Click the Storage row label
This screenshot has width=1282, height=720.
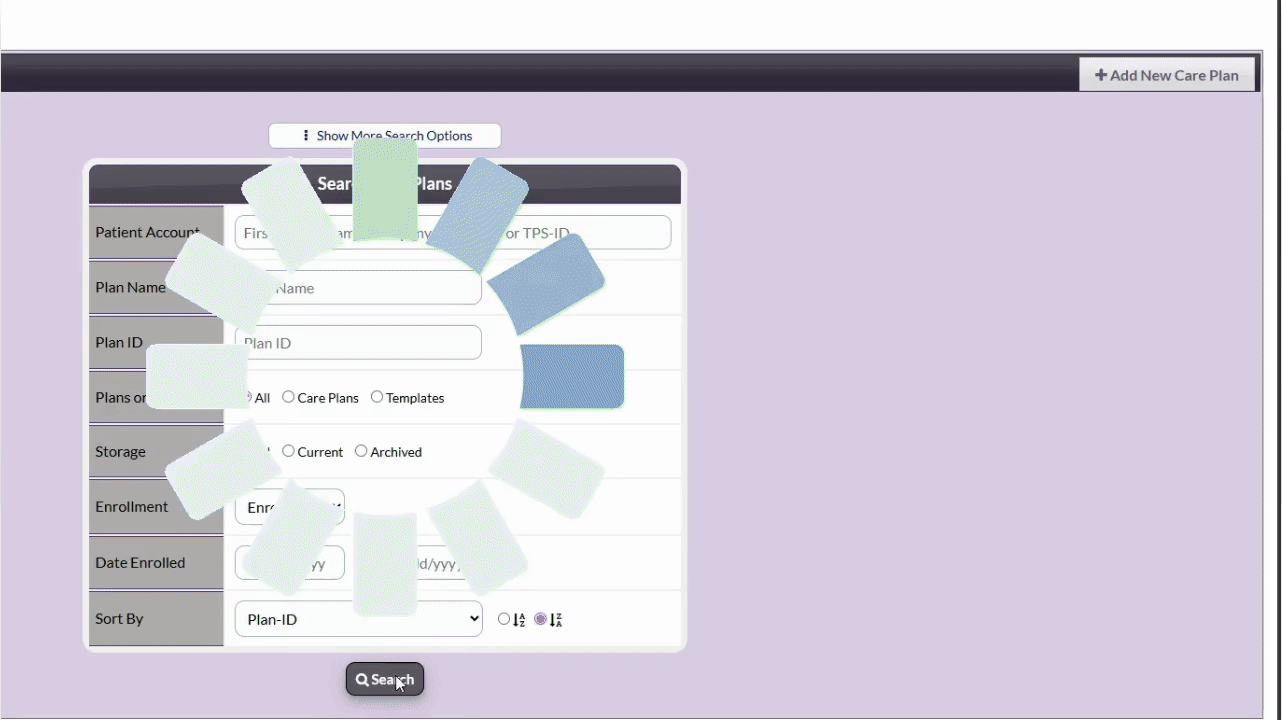120,452
